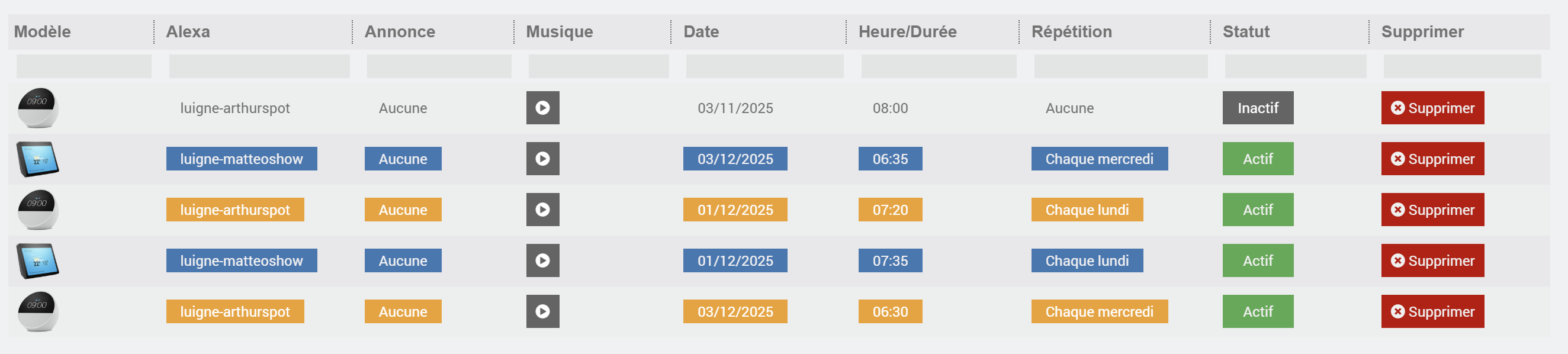Screen dimensions: 1568x354
Task: Play music for the 07:35 Monday alarm
Action: pyautogui.click(x=542, y=260)
